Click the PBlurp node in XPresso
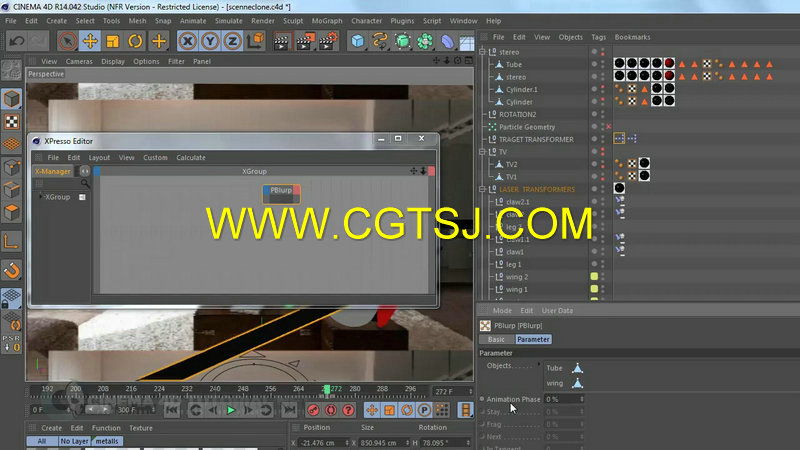The image size is (800, 450). coord(281,194)
